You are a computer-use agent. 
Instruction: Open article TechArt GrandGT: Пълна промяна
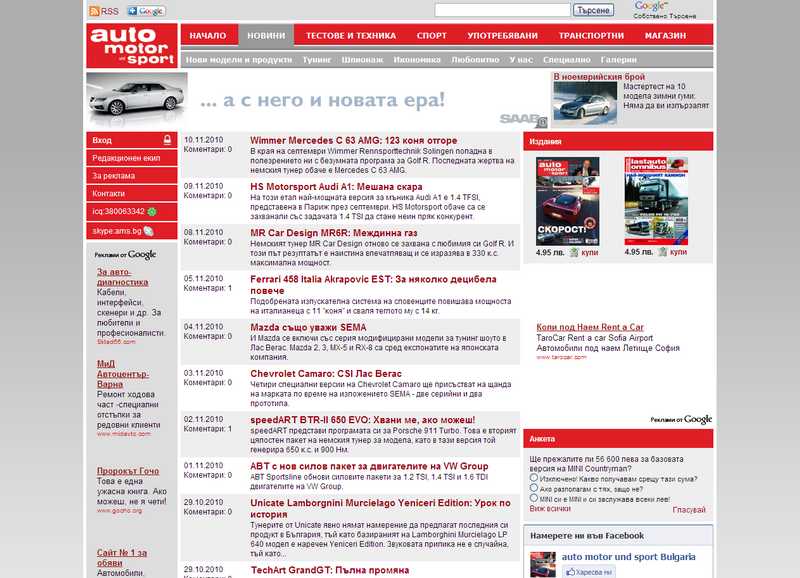[330, 570]
